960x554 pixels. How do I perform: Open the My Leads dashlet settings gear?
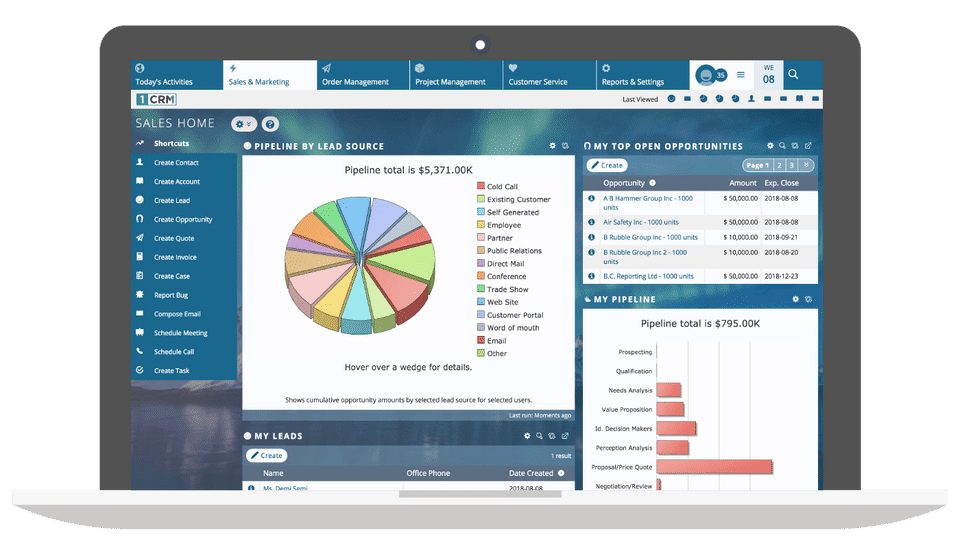[527, 436]
